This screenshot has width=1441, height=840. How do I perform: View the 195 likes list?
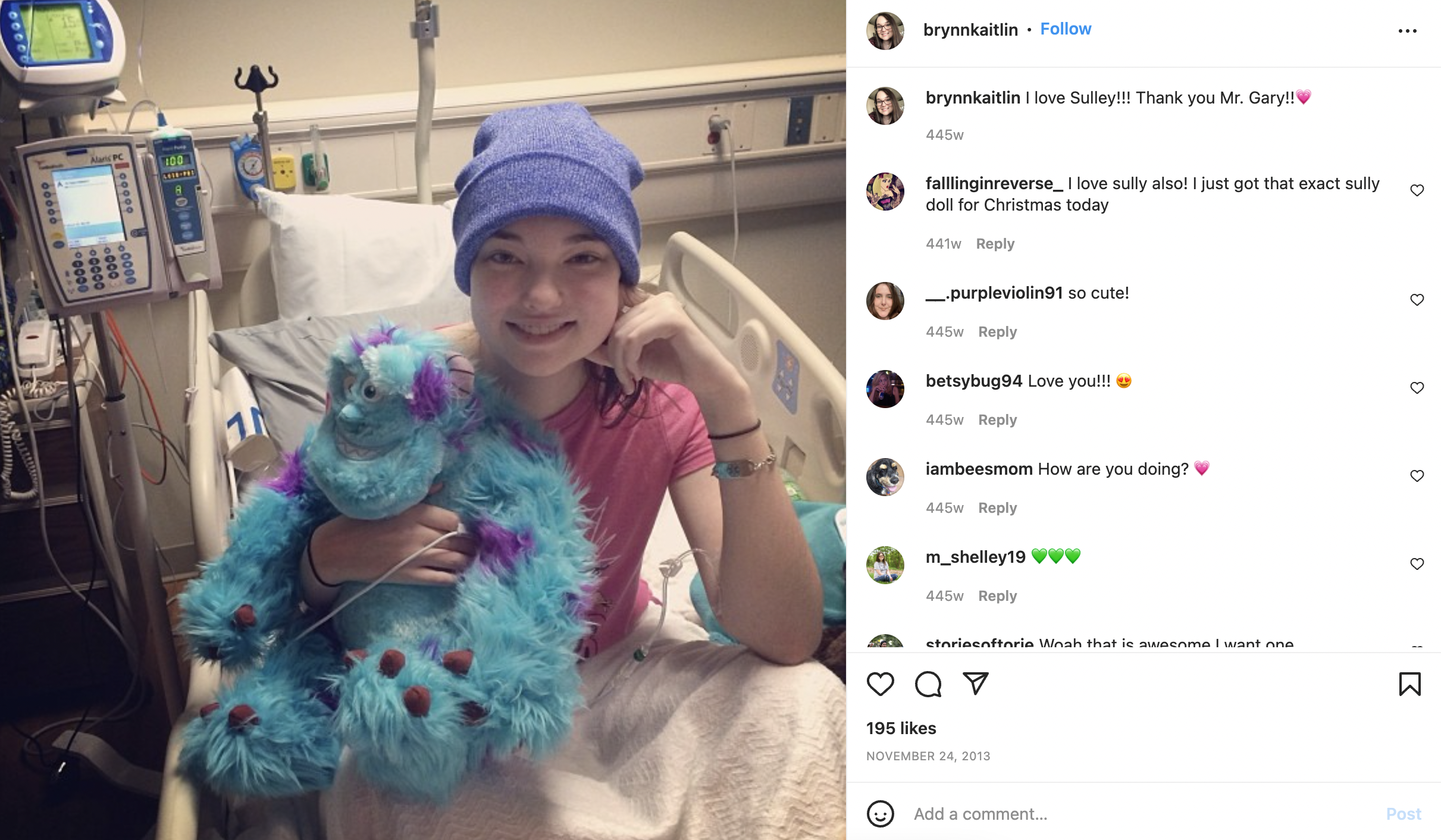coord(901,728)
